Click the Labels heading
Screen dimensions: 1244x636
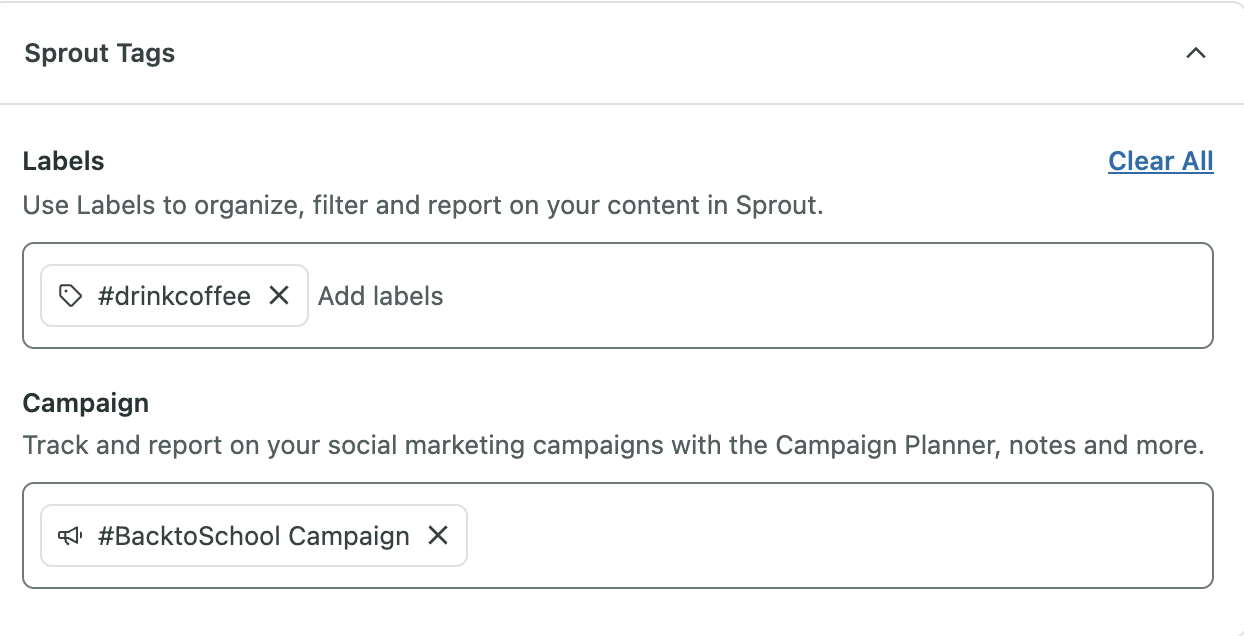(64, 161)
